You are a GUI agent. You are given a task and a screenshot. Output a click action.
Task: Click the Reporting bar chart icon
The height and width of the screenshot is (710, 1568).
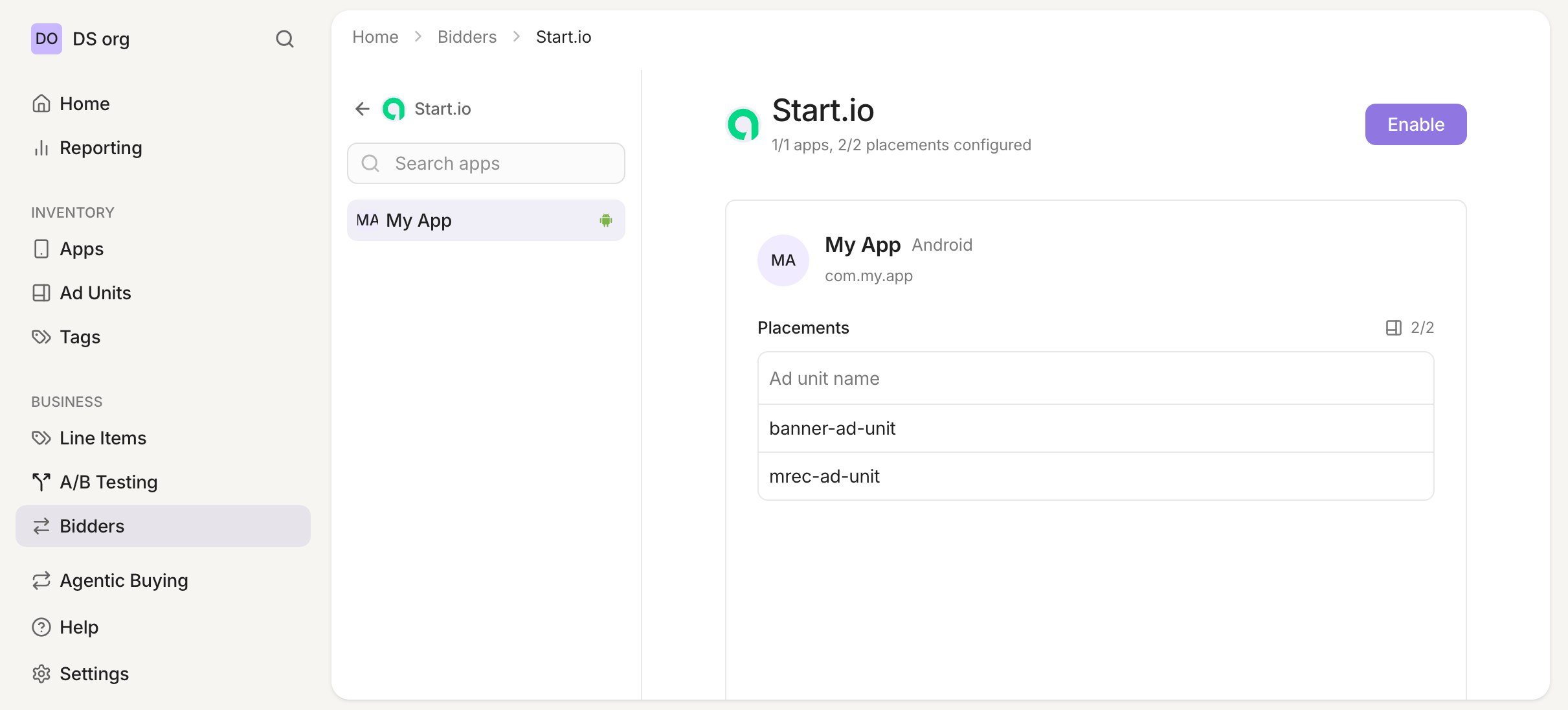click(x=41, y=148)
